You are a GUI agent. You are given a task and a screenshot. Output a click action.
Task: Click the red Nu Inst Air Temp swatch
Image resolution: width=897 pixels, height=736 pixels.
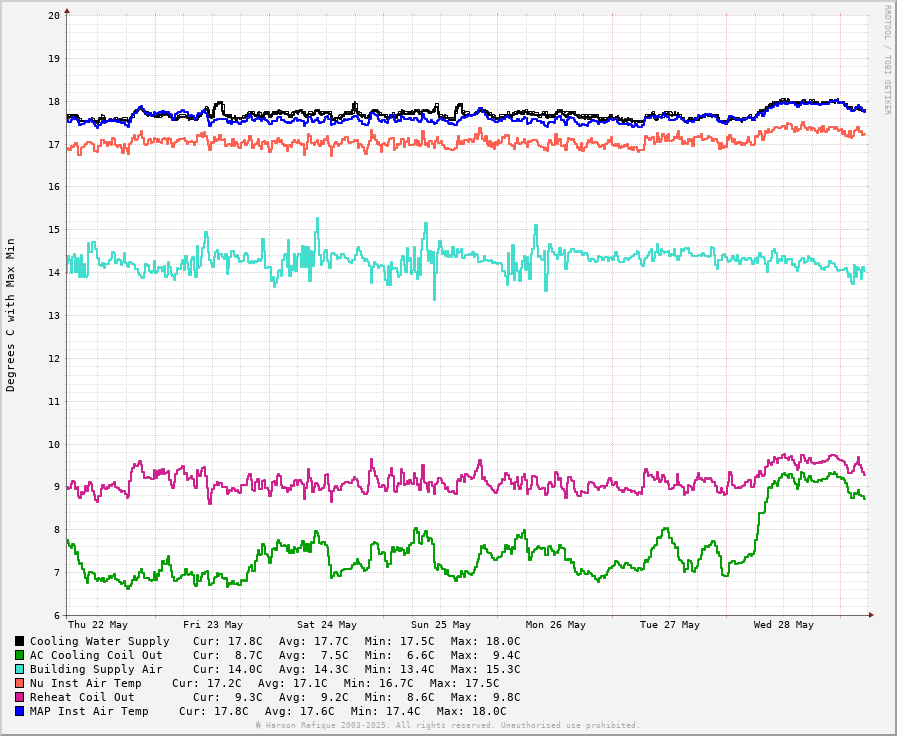[x=19, y=683]
